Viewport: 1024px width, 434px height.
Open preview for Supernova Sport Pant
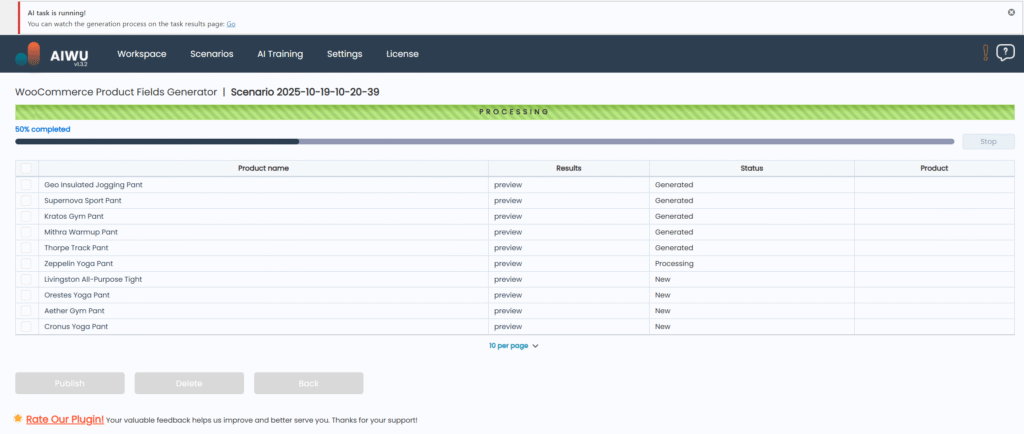508,200
